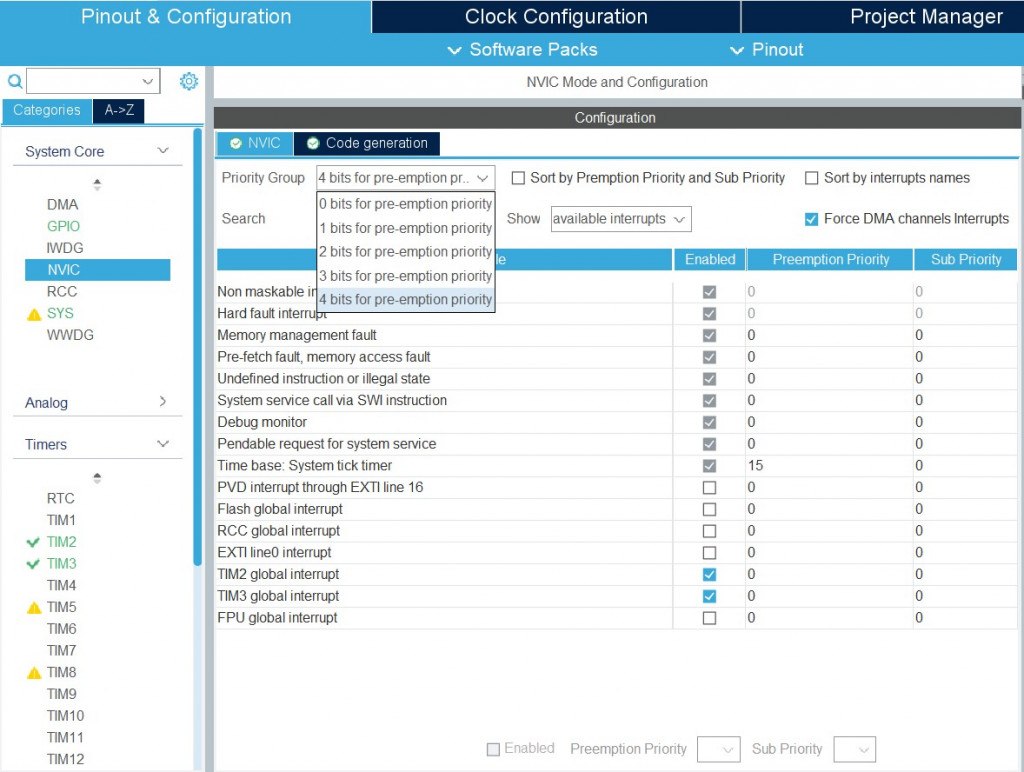Uncheck Force DMA channels Interrupts
Viewport: 1024px width, 772px height.
811,219
